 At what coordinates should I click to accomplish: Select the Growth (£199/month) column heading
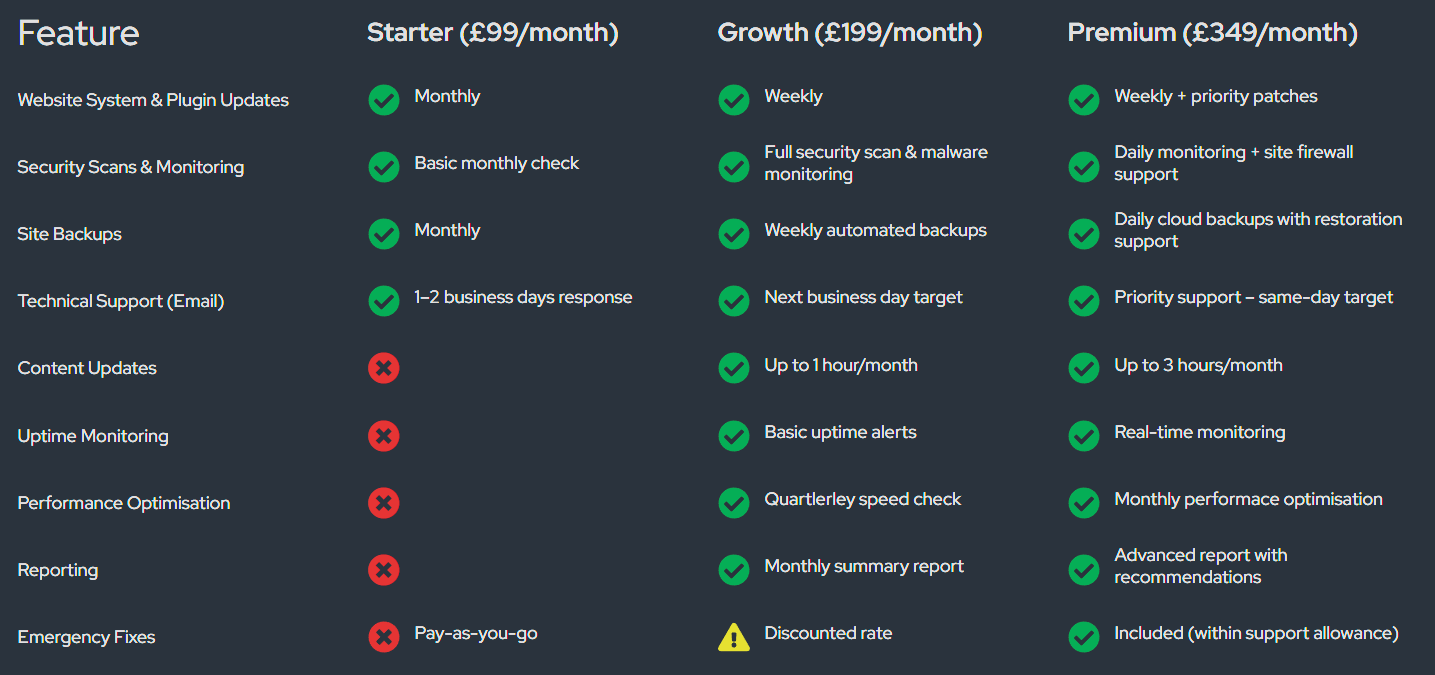click(850, 33)
